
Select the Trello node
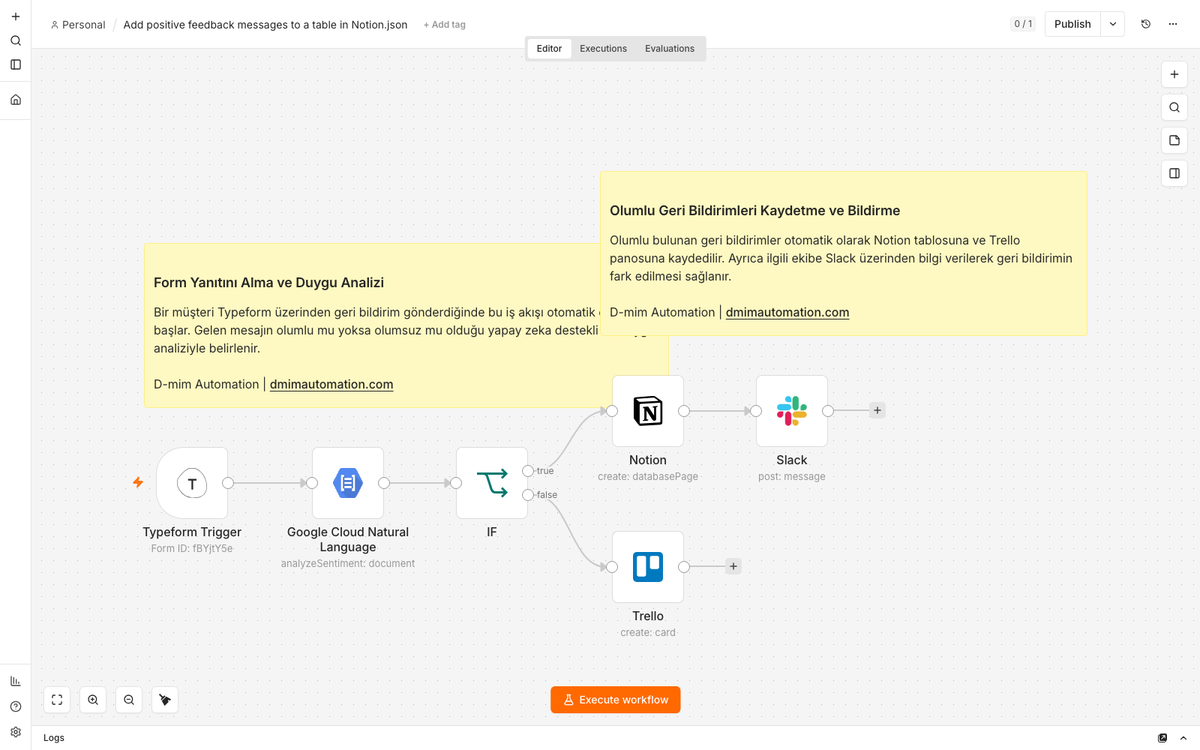648,567
